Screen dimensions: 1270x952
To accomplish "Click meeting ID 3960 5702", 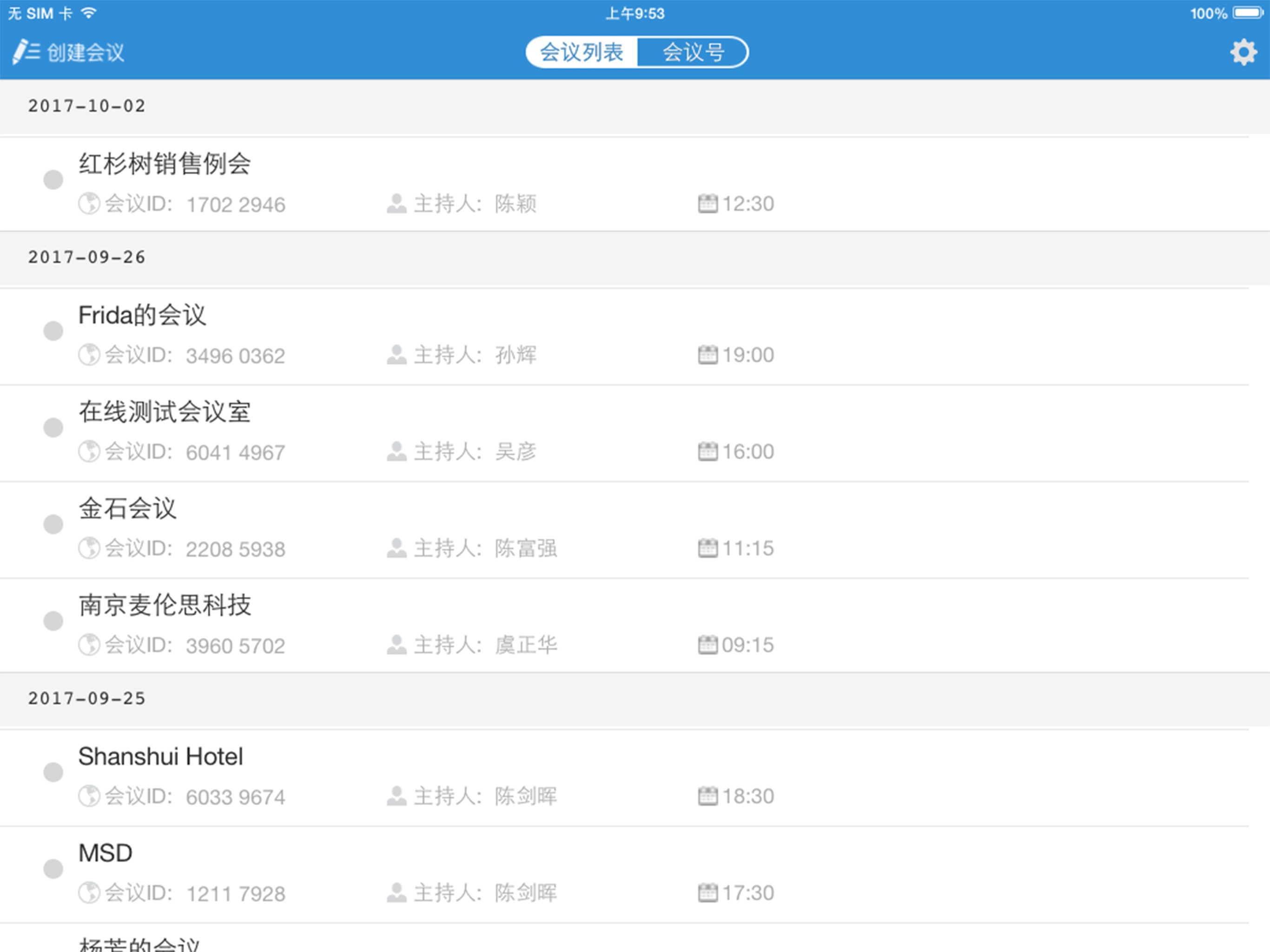I will (235, 646).
